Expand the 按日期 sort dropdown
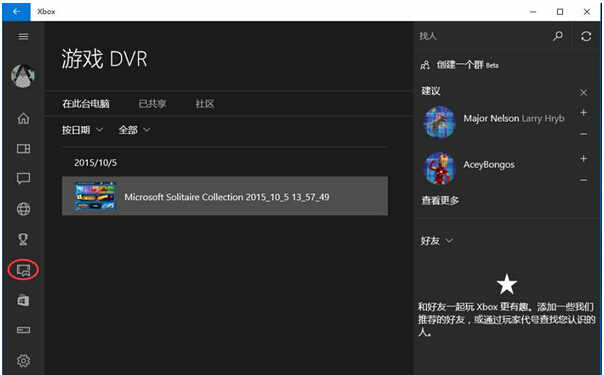604x375 pixels. pos(82,130)
